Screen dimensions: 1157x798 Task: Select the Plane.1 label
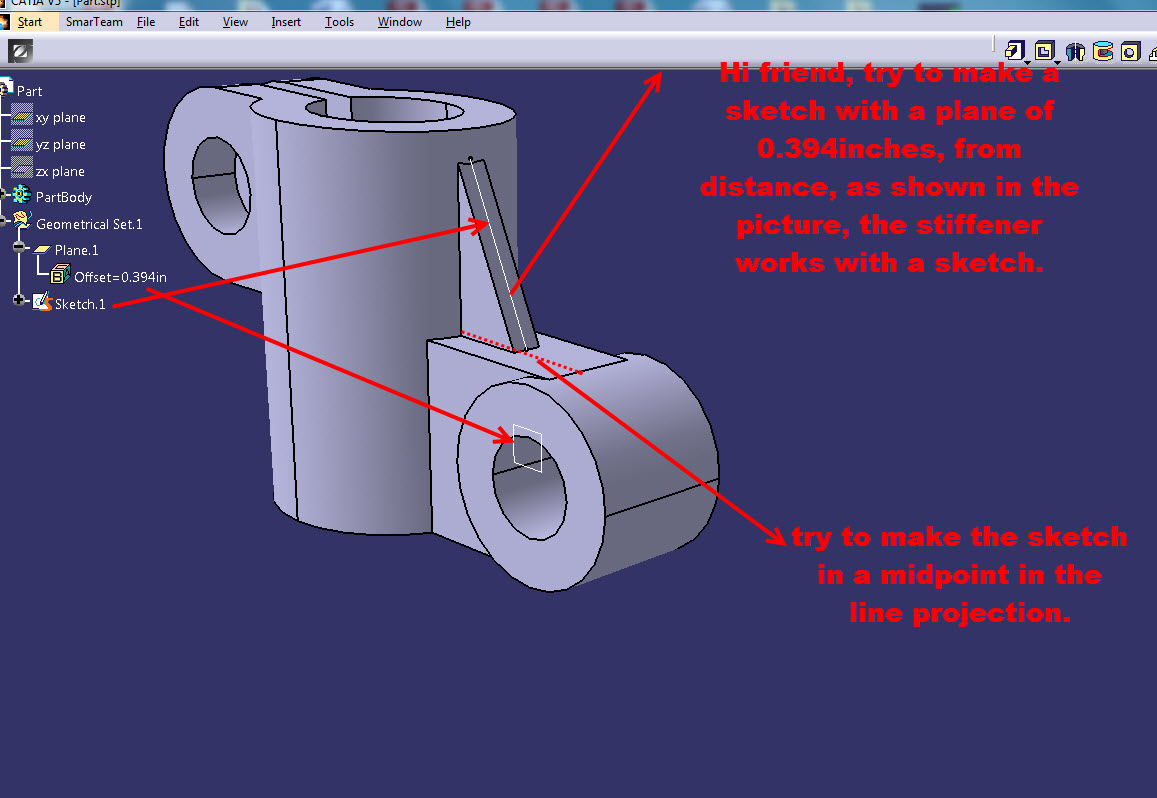click(x=77, y=250)
